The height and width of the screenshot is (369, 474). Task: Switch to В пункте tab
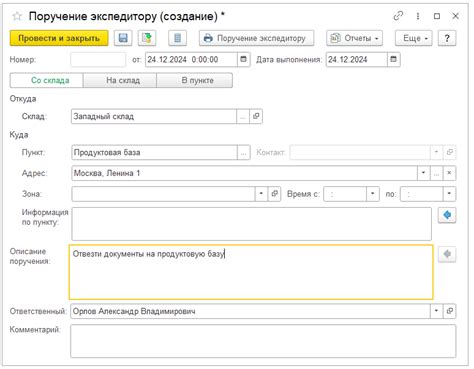(195, 80)
